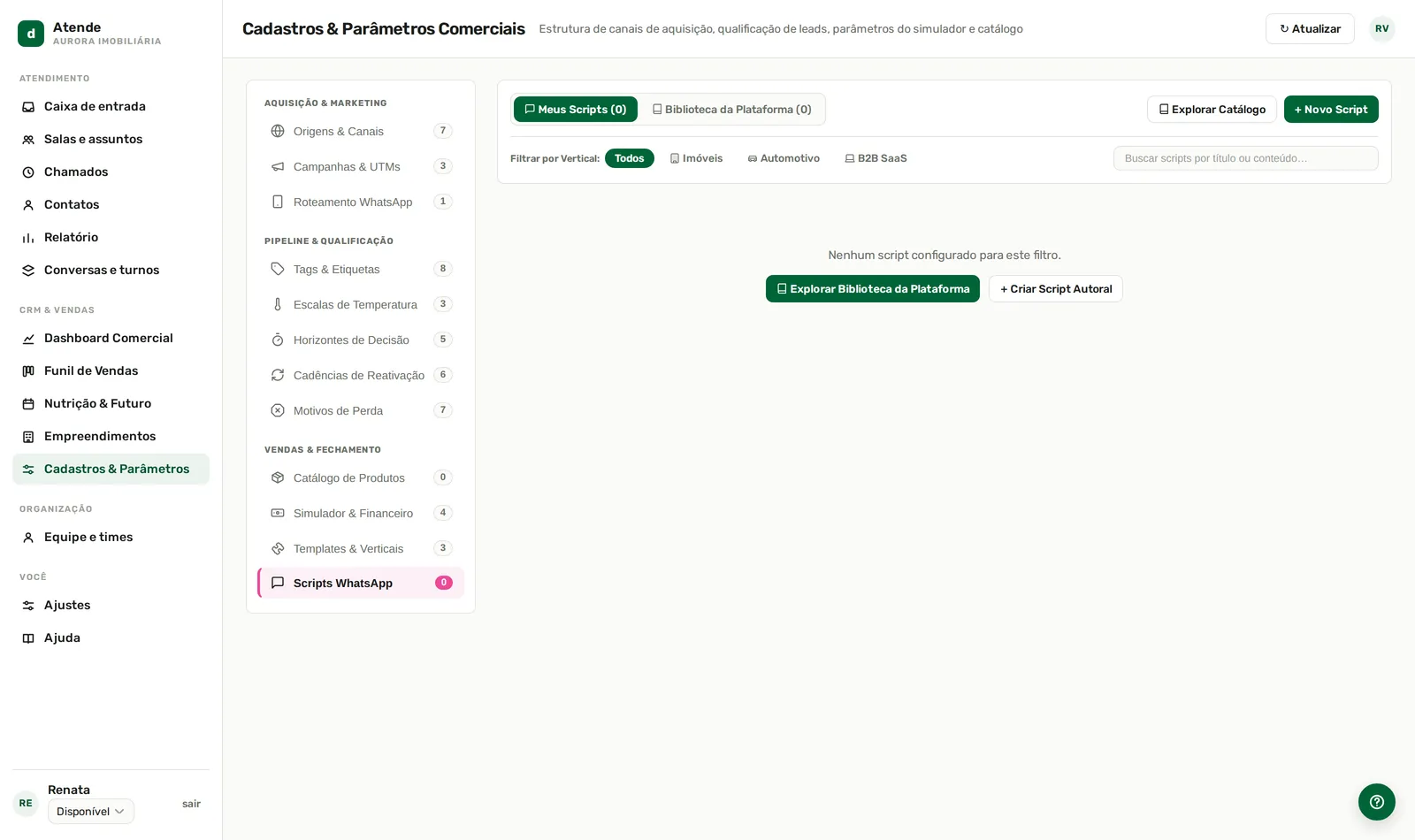The width and height of the screenshot is (1415, 840).
Task: Click the sair logout link
Action: [191, 804]
